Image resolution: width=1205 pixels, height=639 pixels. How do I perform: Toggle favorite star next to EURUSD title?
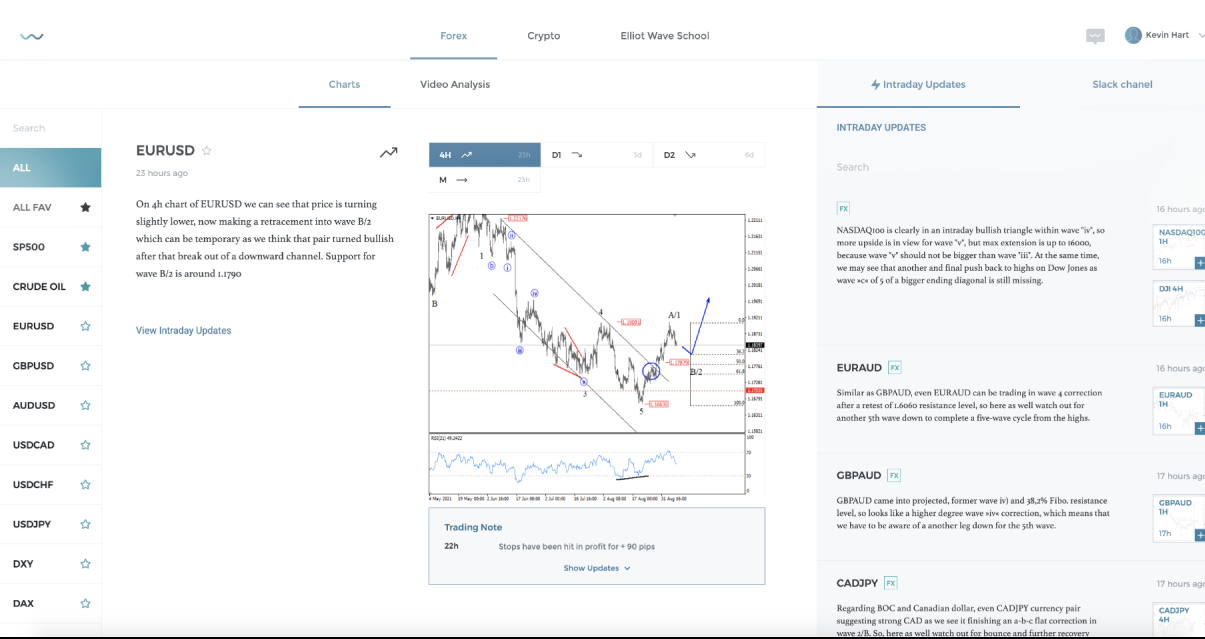coord(207,151)
